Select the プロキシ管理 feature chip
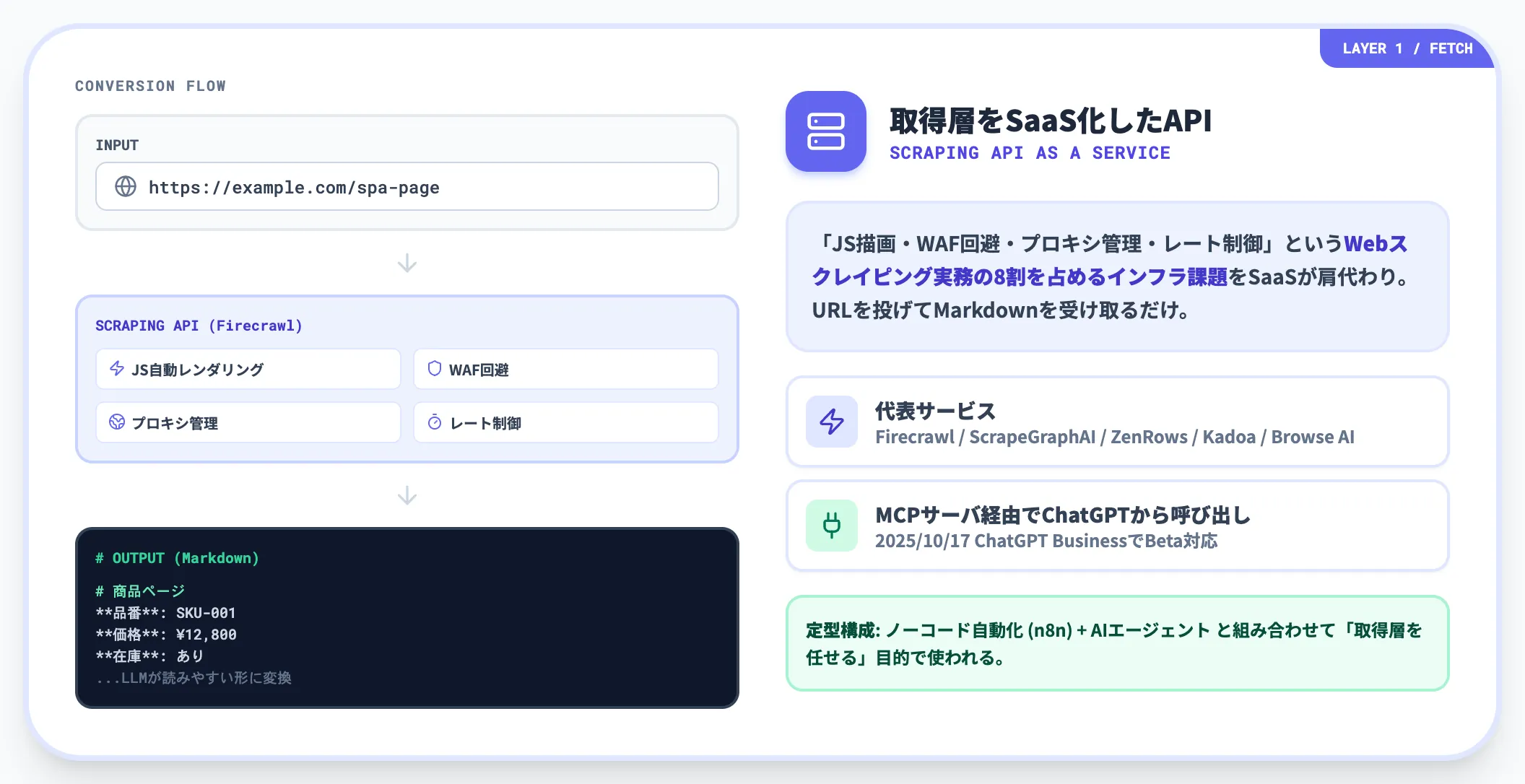The width and height of the screenshot is (1525, 784). 248,422
